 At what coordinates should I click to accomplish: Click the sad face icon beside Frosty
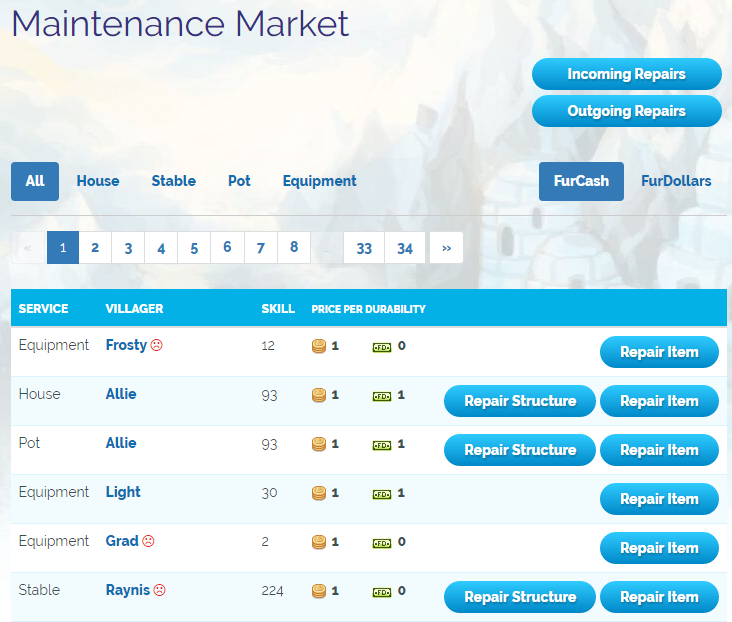coord(156,345)
